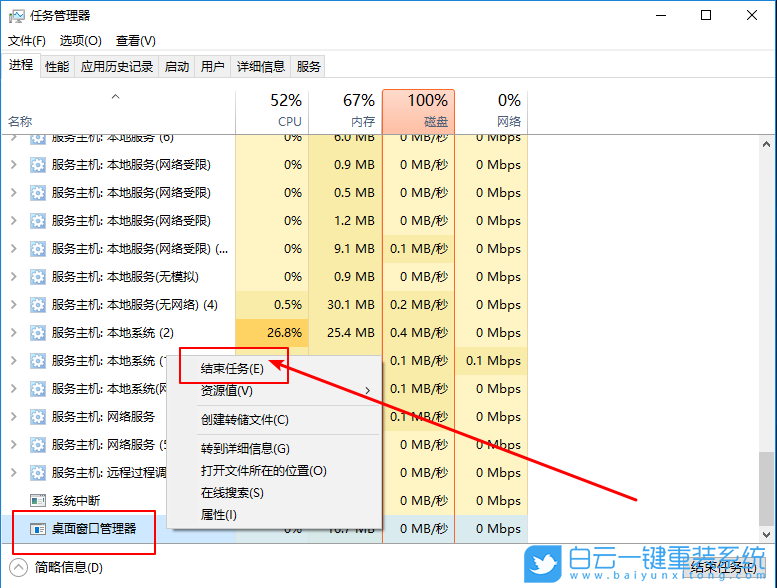Click the 25.4 MB memory value

pos(350,333)
